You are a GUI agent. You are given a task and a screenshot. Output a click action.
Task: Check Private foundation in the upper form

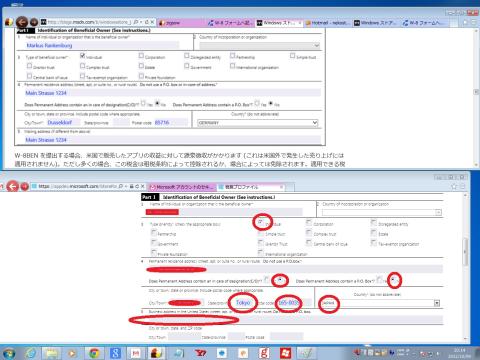pyautogui.click(x=141, y=76)
